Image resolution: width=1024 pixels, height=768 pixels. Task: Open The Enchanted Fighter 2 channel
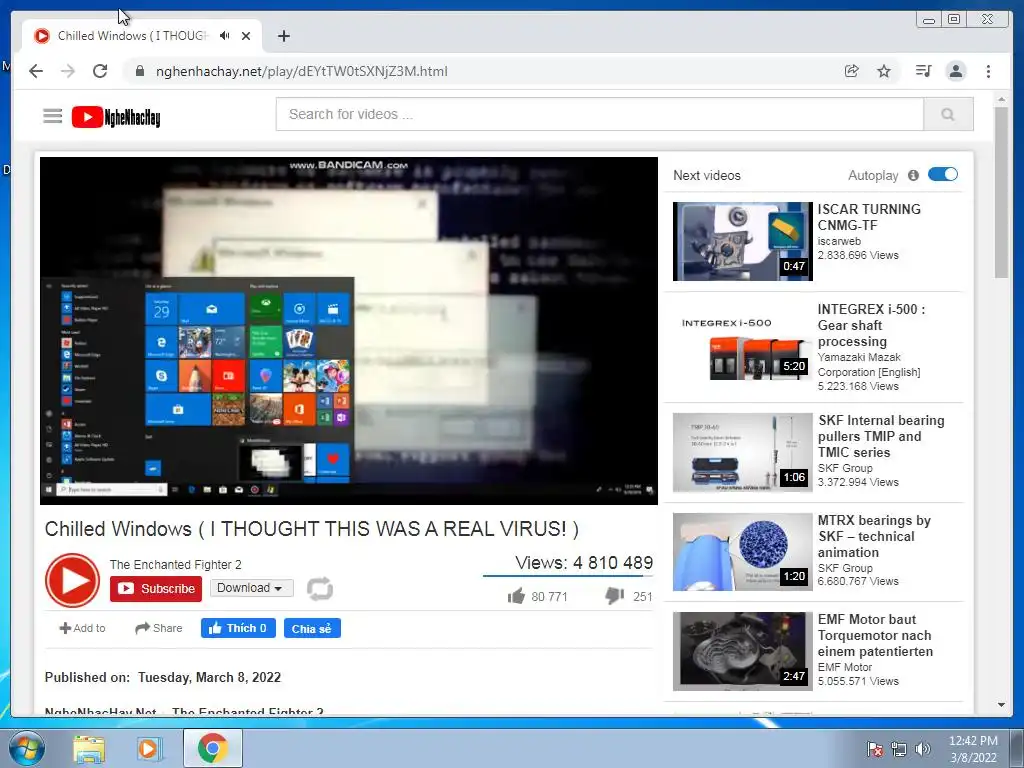pos(176,564)
